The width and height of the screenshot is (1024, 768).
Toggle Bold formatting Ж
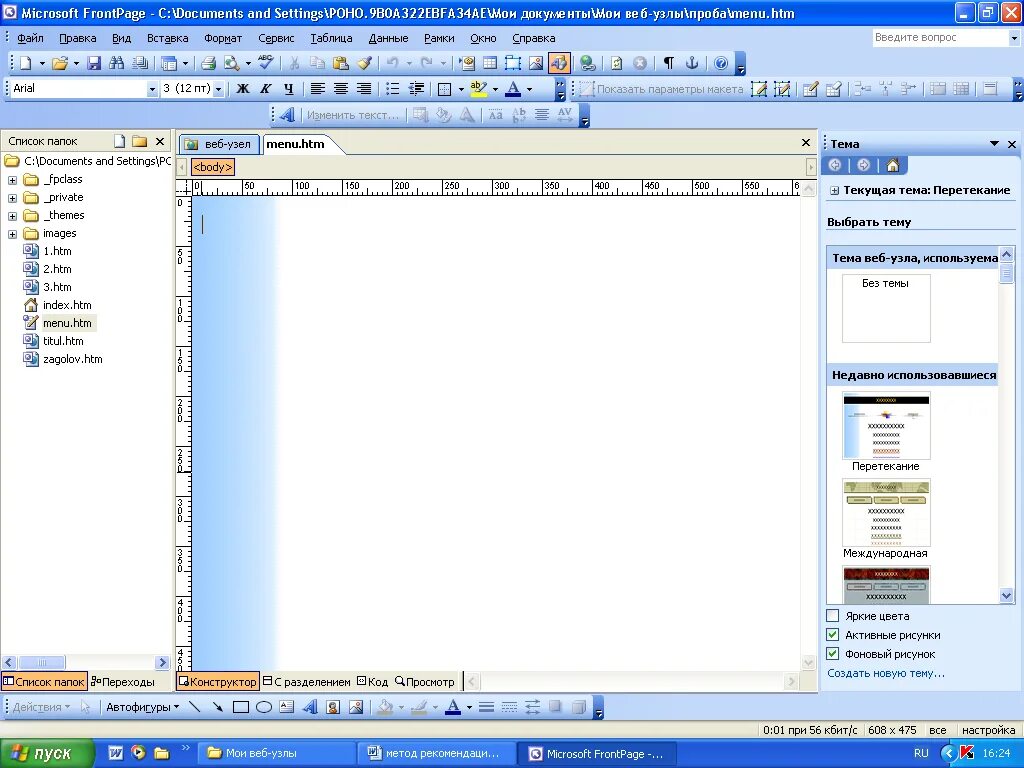coord(243,89)
